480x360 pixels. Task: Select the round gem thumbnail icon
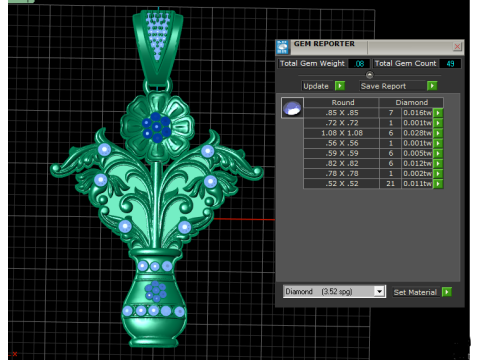(x=292, y=108)
